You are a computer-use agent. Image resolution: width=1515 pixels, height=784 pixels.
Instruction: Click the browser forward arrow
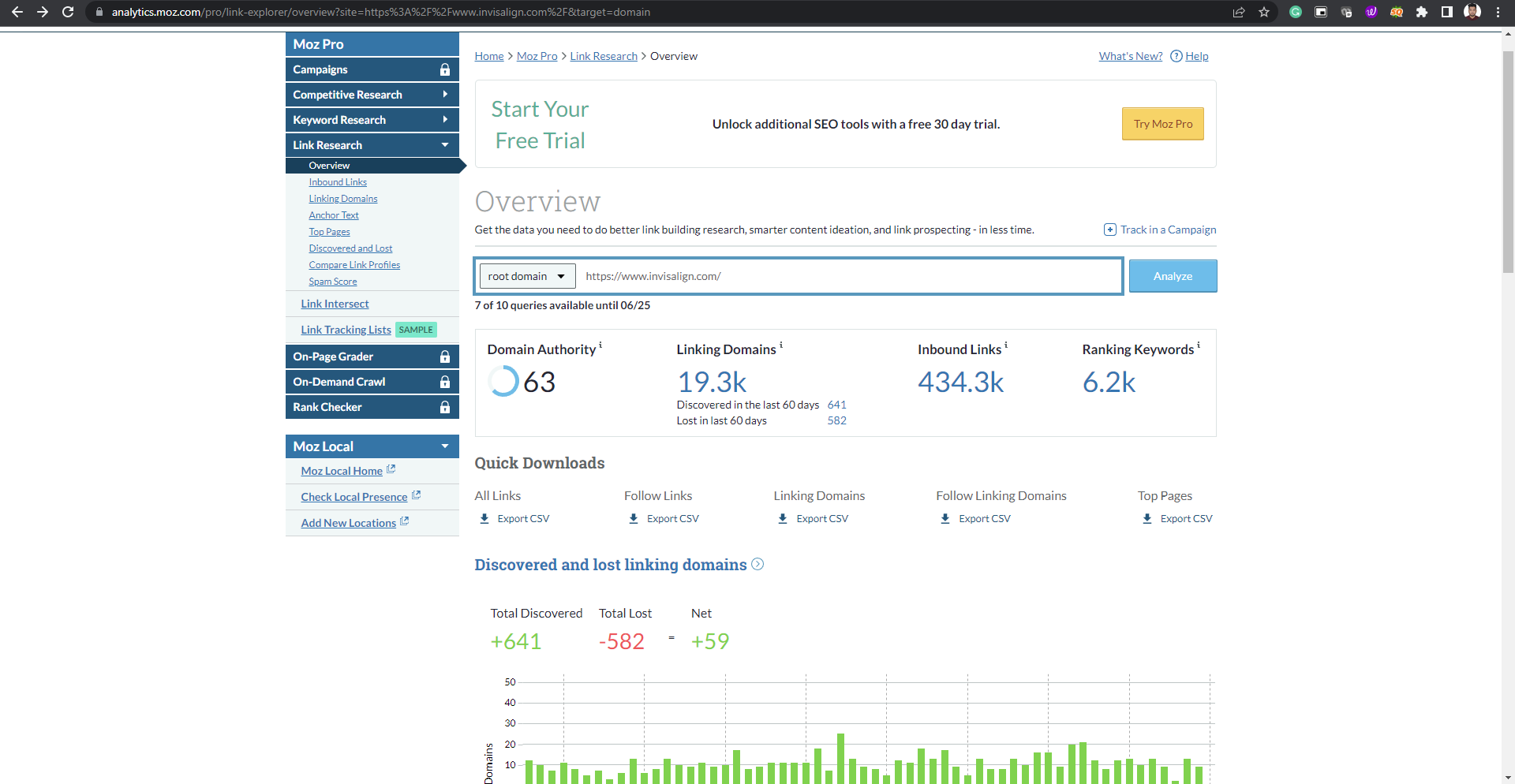point(43,12)
